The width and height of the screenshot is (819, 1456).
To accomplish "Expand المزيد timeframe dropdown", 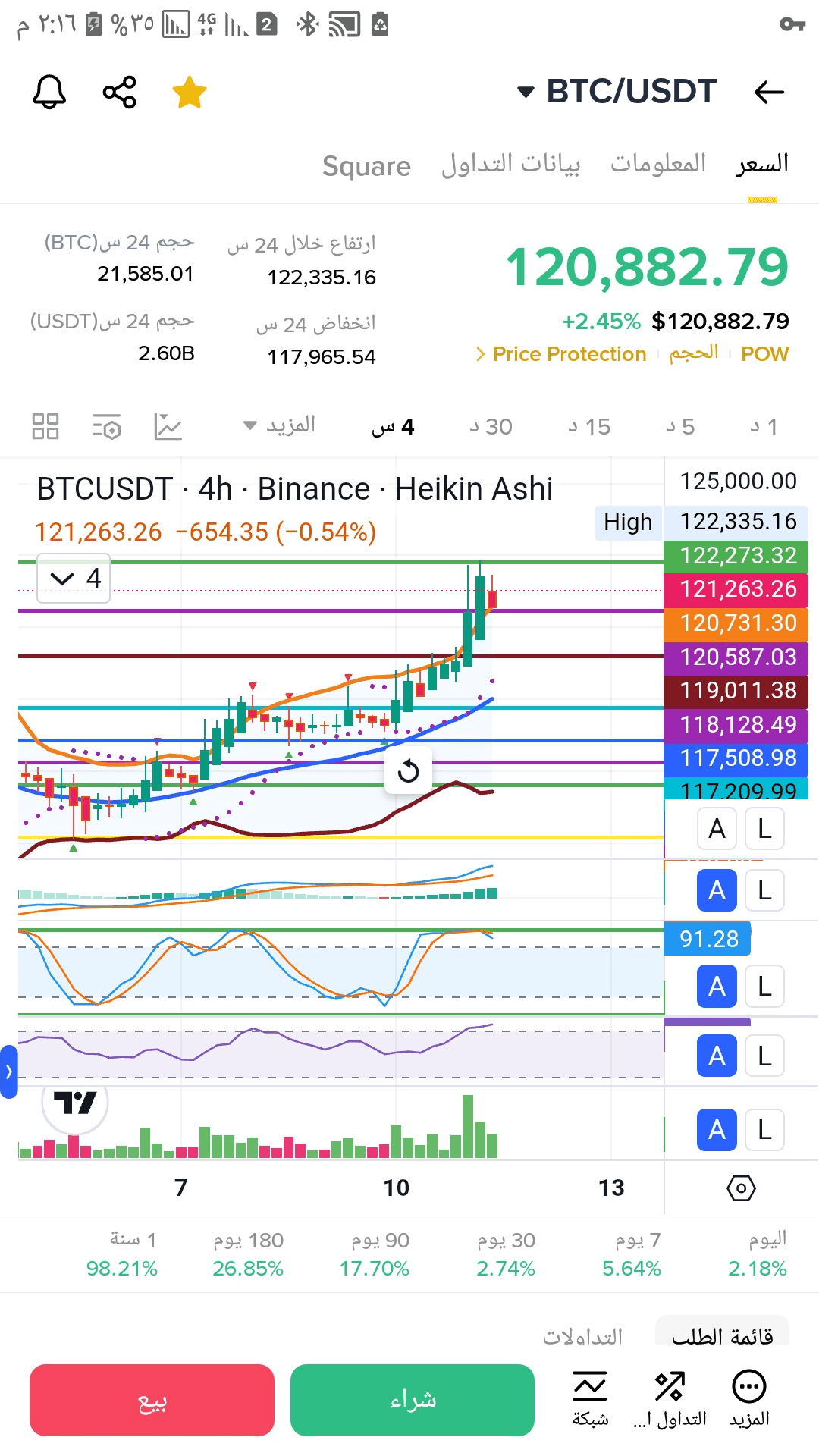I will click(x=279, y=425).
